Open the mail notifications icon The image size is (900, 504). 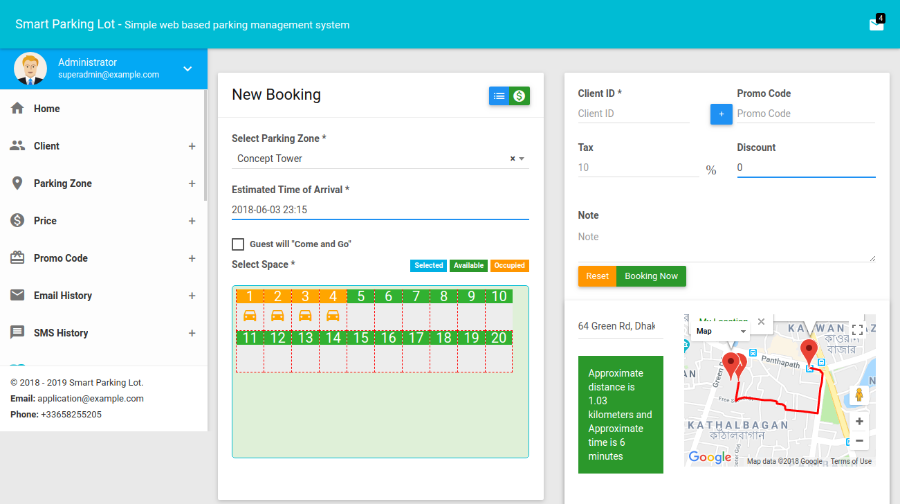[x=877, y=24]
